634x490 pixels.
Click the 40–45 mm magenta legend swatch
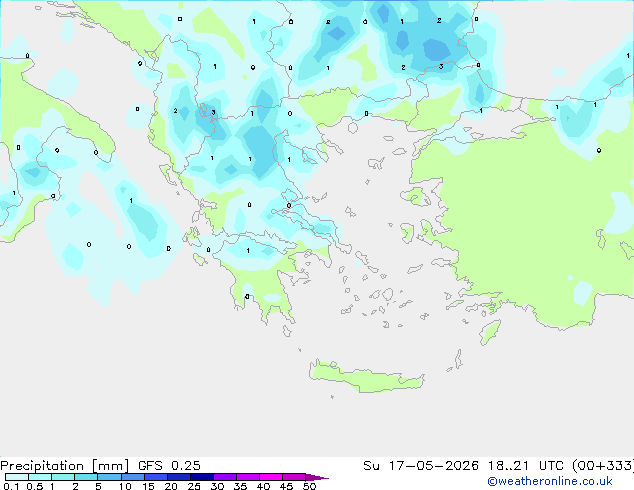click(x=271, y=477)
